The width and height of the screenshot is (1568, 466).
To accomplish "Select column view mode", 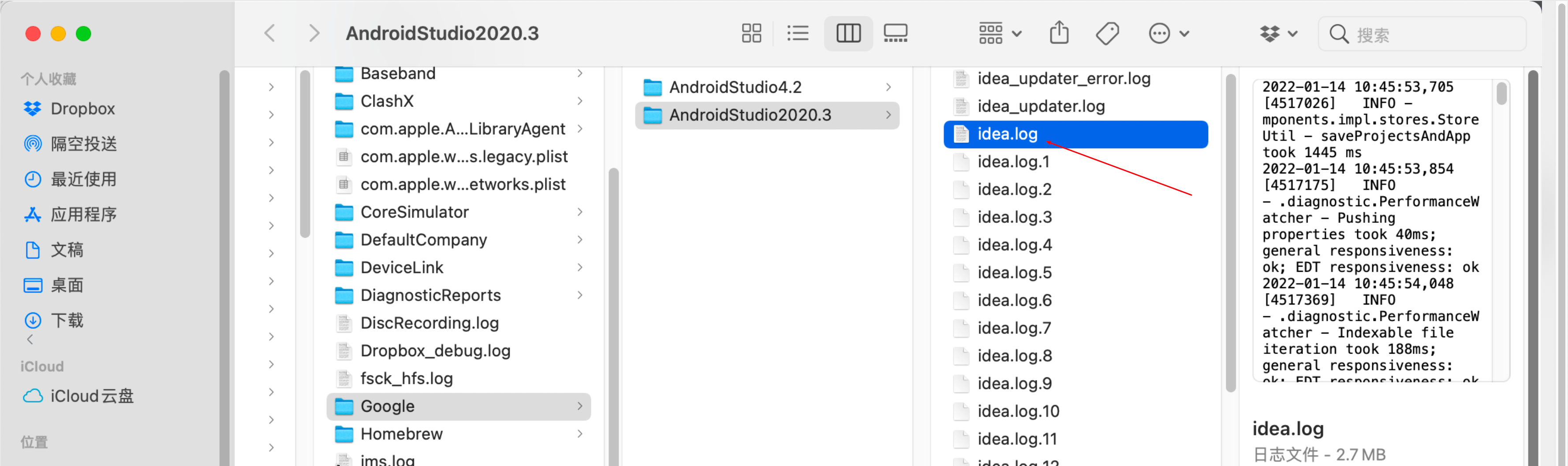I will (x=848, y=34).
